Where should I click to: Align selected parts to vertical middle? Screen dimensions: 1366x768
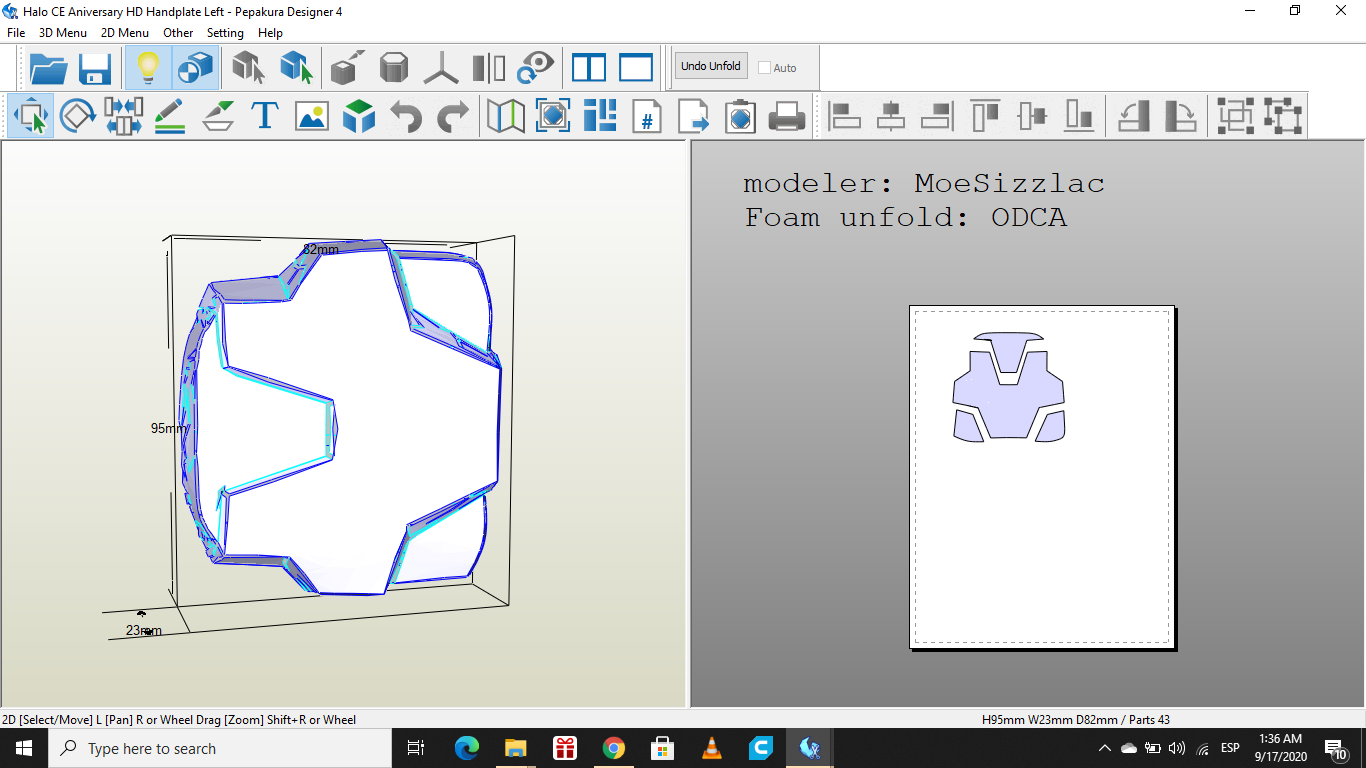pyautogui.click(x=1032, y=116)
